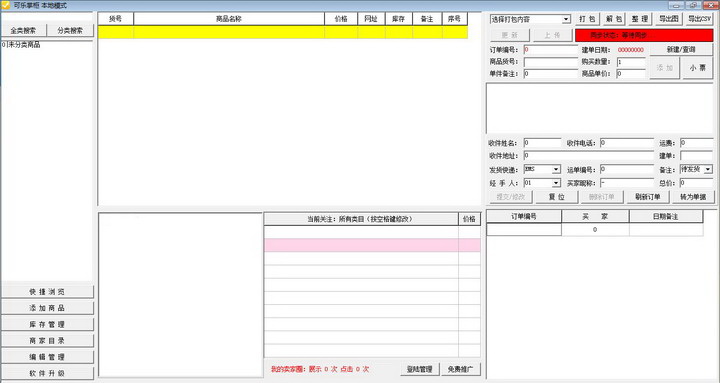Viewport: 720px width, 383px height.
Task: Open 快捷浏览 from the left sidebar
Action: point(47,292)
